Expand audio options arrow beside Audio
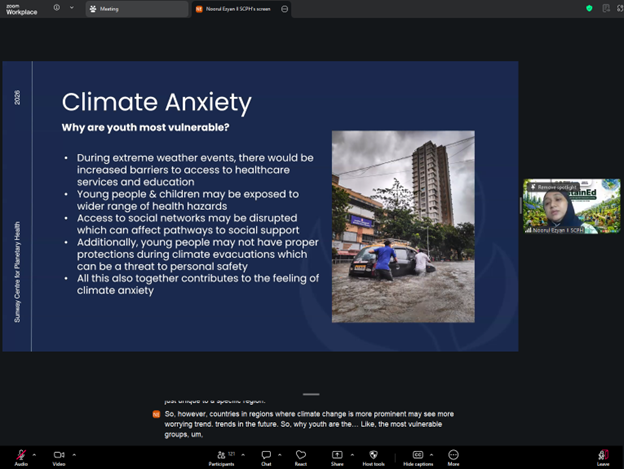Screen dimensions: 624x469 (35, 454)
